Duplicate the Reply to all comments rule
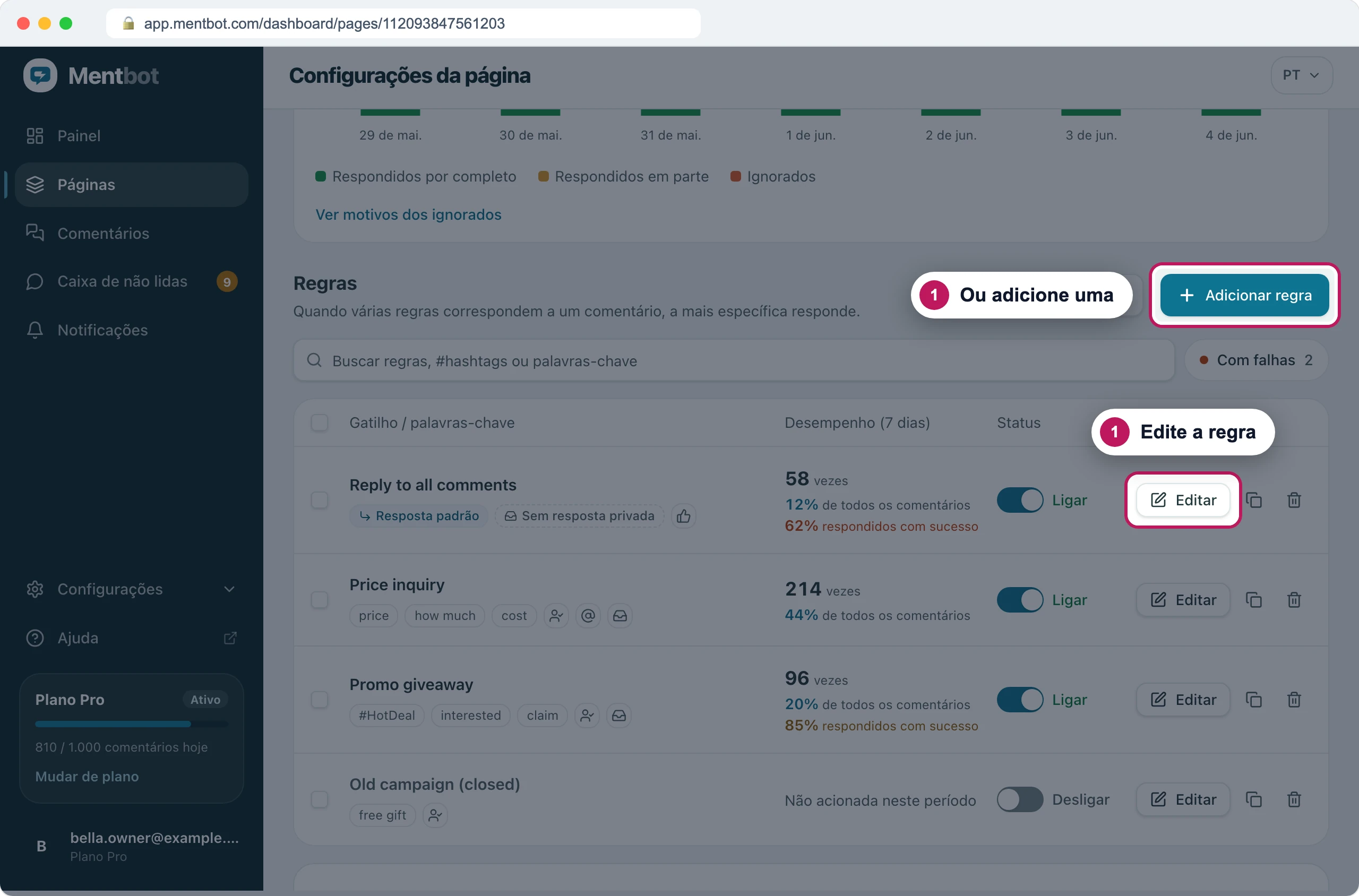Image resolution: width=1359 pixels, height=896 pixels. [1254, 500]
